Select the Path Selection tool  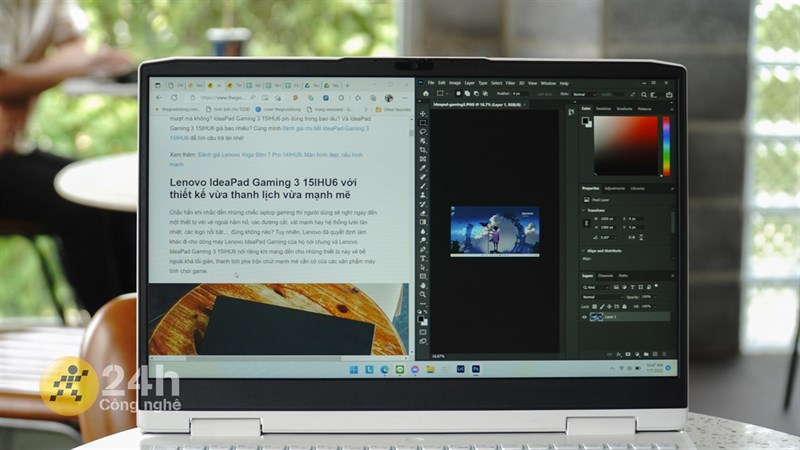423,267
